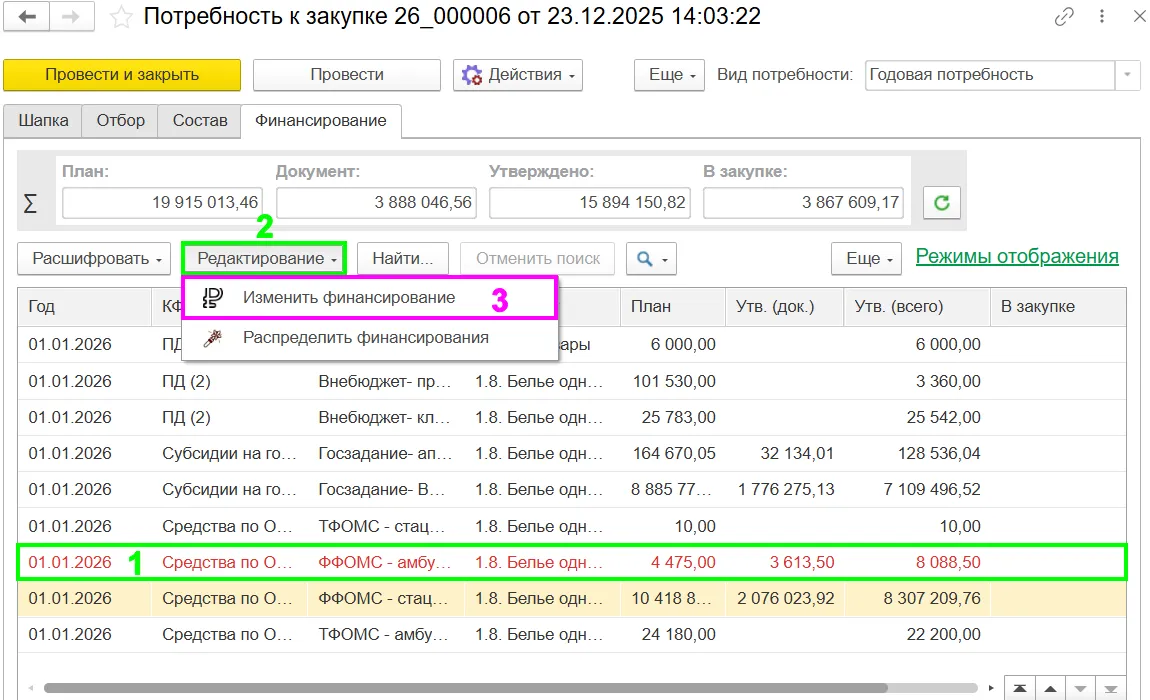Sort by the Год column header

pyautogui.click(x=84, y=307)
